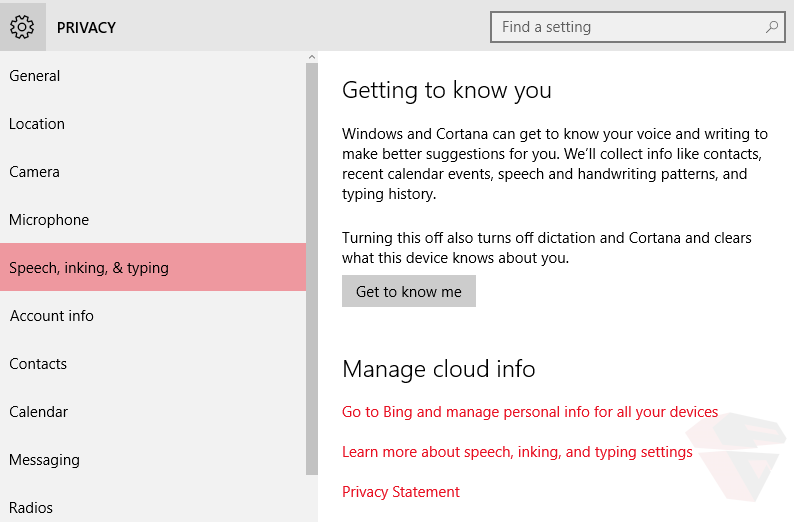The height and width of the screenshot is (522, 794).
Task: Open Account info section
Action: 52,316
